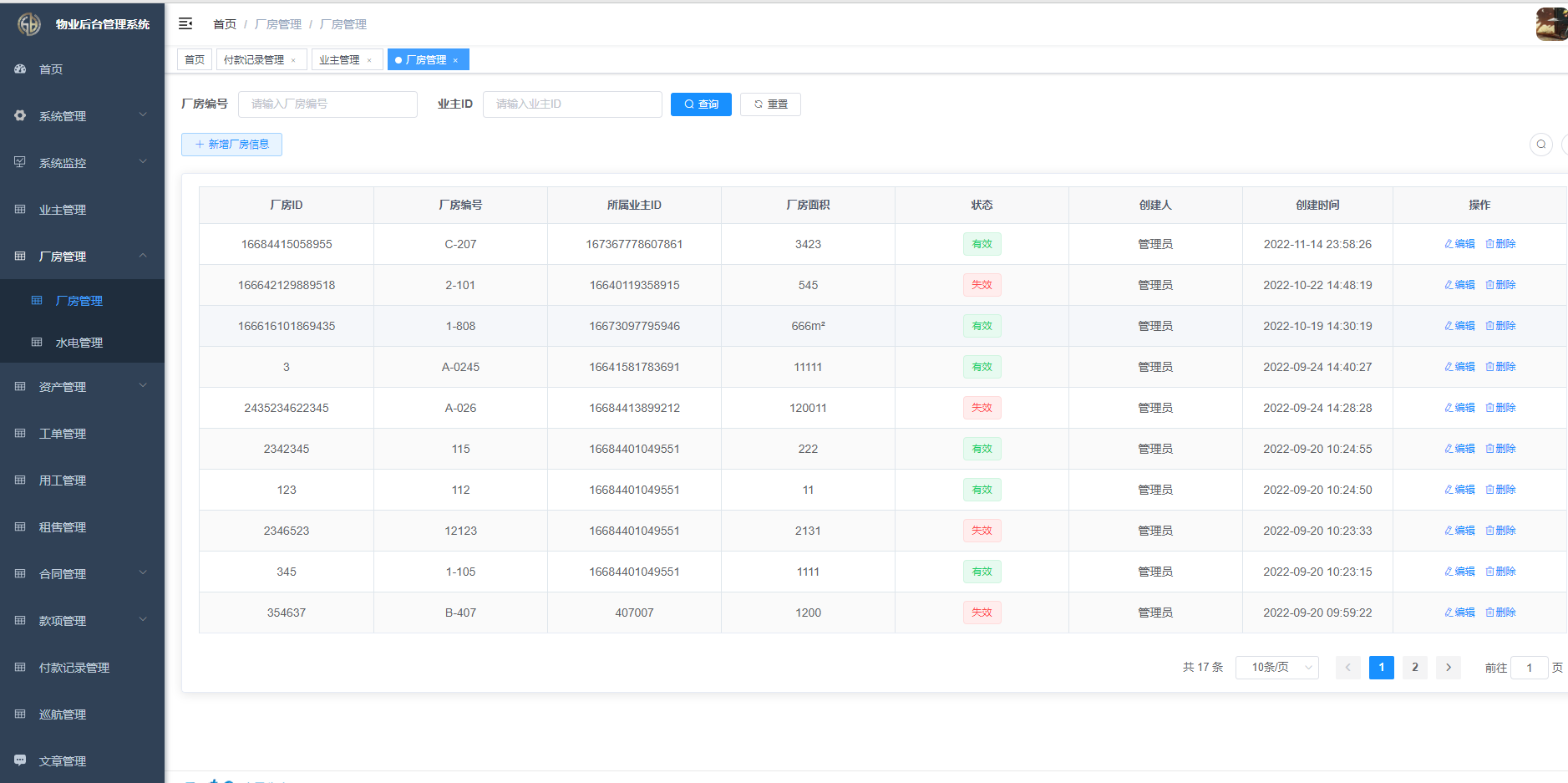The image size is (1568, 783).
Task: Open 工单管理 in the sidebar
Action: coord(82,434)
